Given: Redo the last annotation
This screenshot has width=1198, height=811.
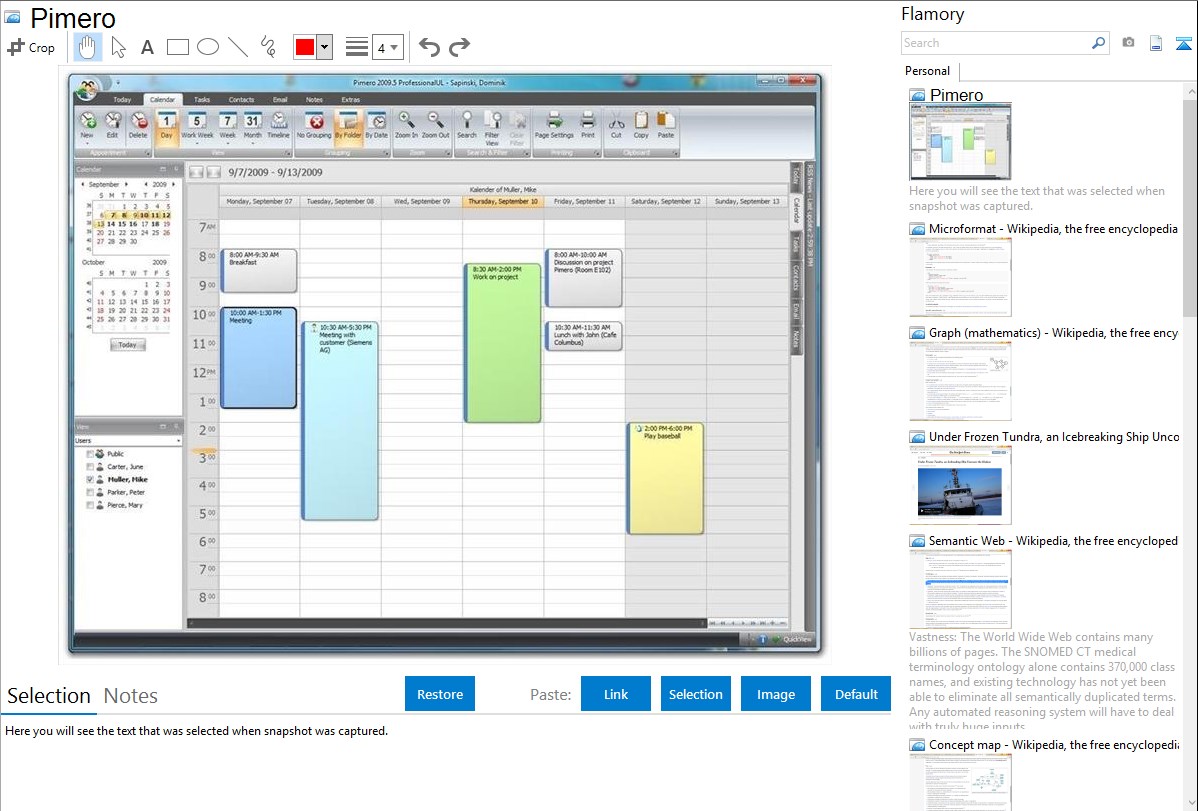Looking at the screenshot, I should [x=459, y=47].
